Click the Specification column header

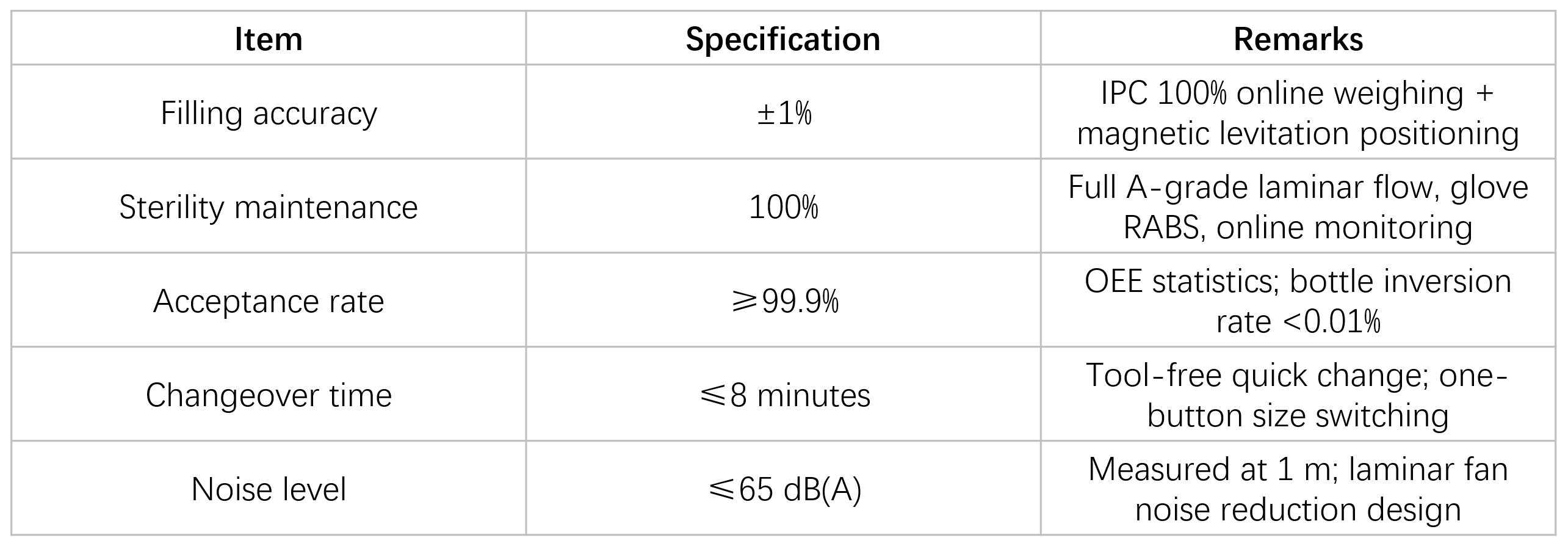[x=783, y=39]
